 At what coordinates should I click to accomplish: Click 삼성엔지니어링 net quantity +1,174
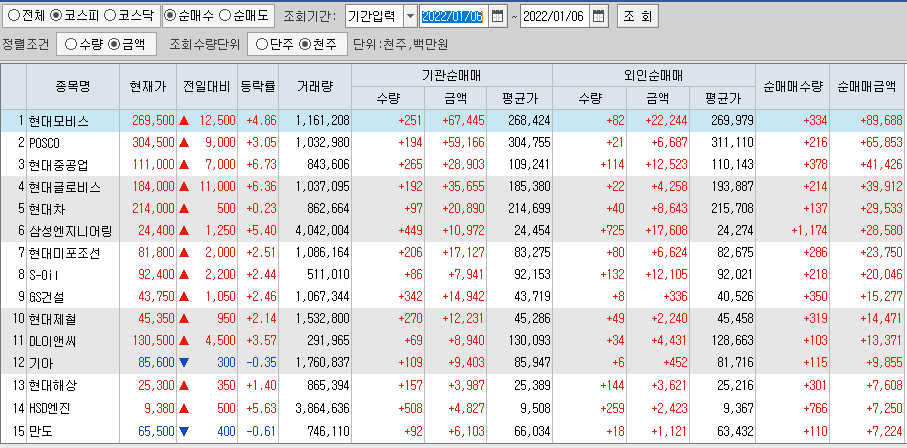[x=809, y=232]
